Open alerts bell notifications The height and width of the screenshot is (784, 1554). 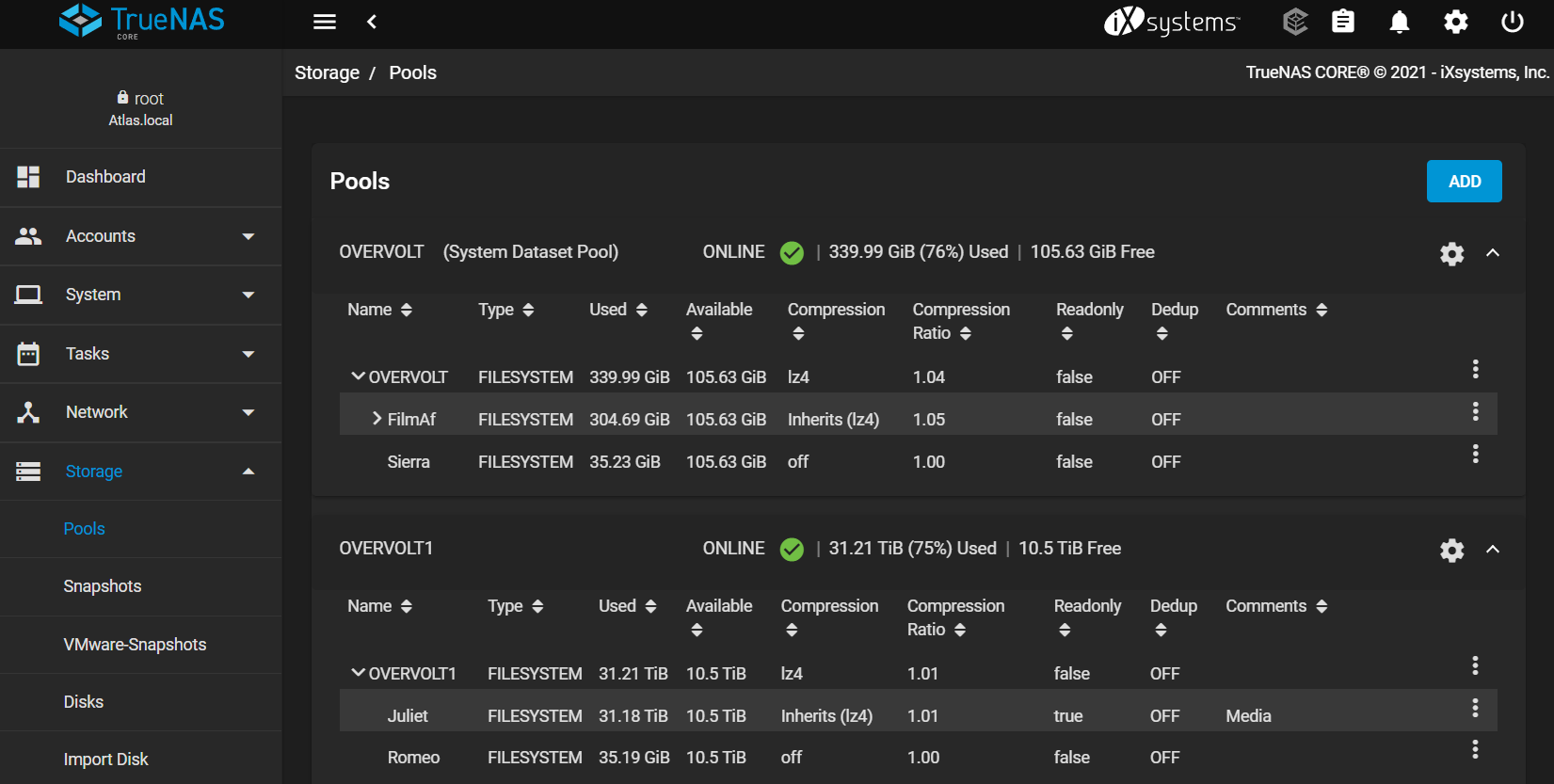[x=1400, y=22]
